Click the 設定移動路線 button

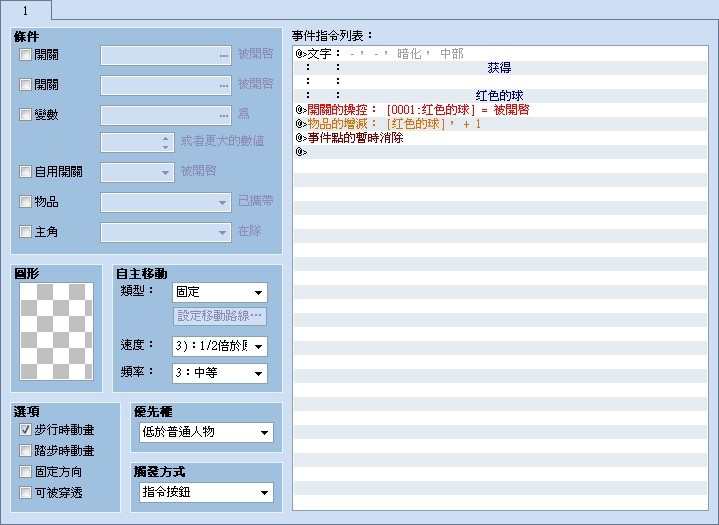(x=220, y=316)
